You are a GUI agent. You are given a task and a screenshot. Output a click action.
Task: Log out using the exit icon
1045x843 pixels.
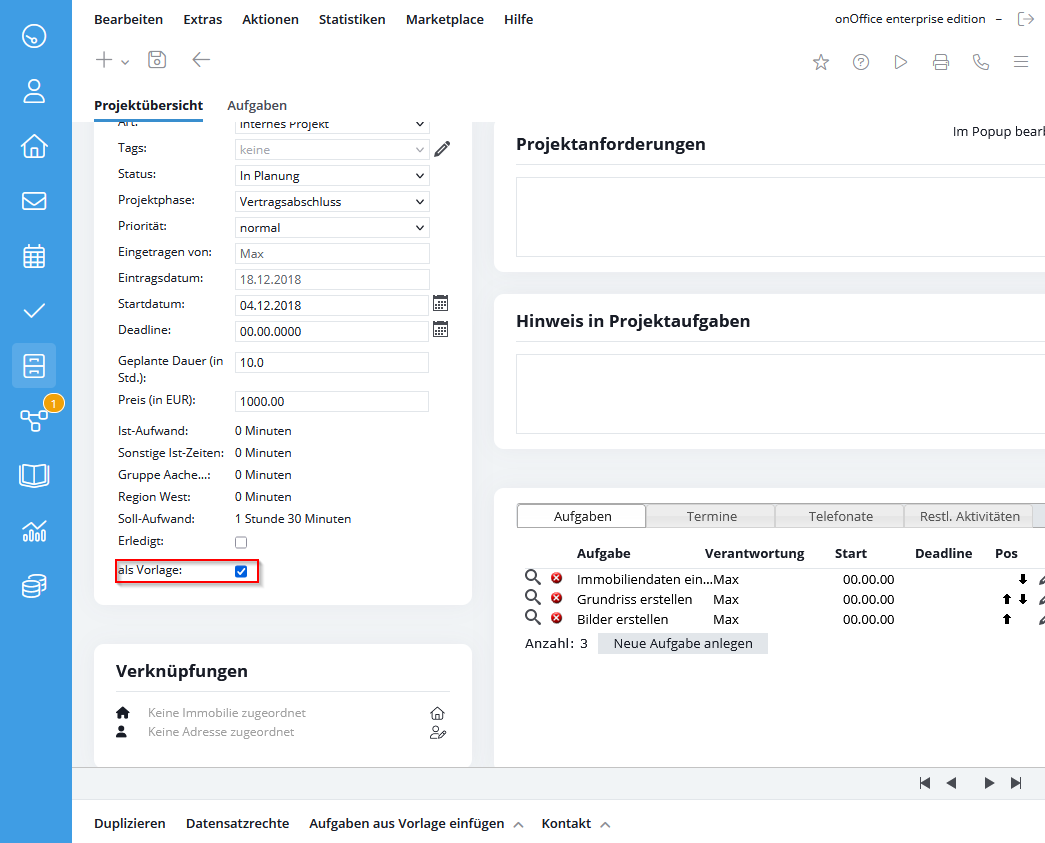1026,19
